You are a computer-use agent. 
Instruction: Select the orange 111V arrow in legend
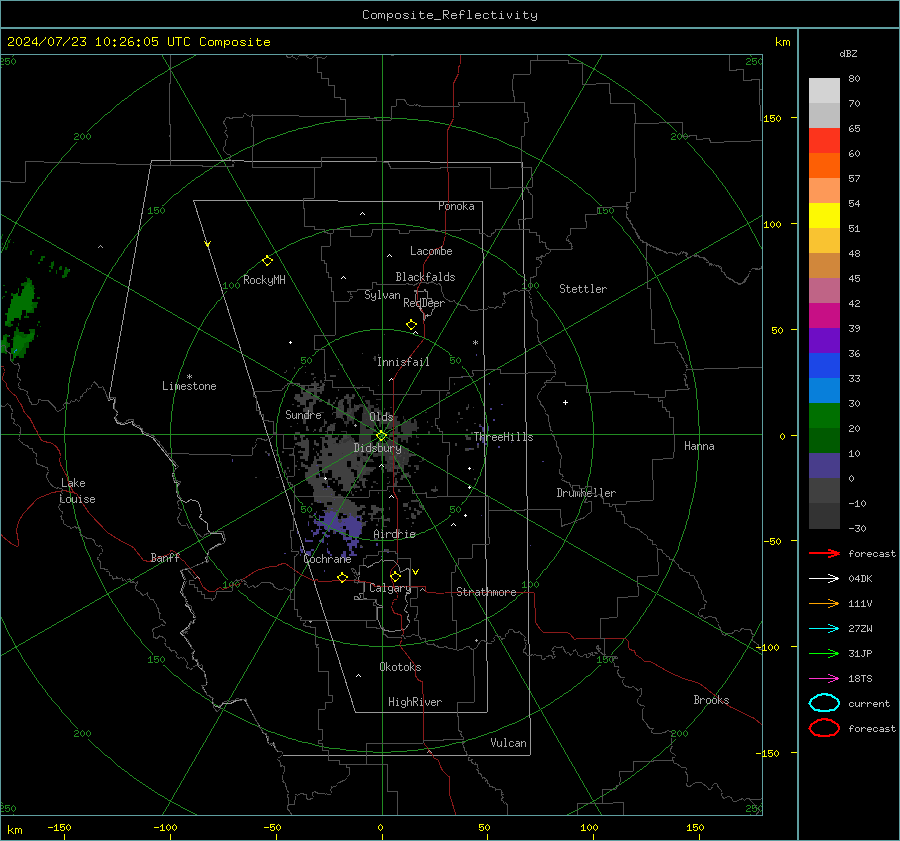[824, 603]
